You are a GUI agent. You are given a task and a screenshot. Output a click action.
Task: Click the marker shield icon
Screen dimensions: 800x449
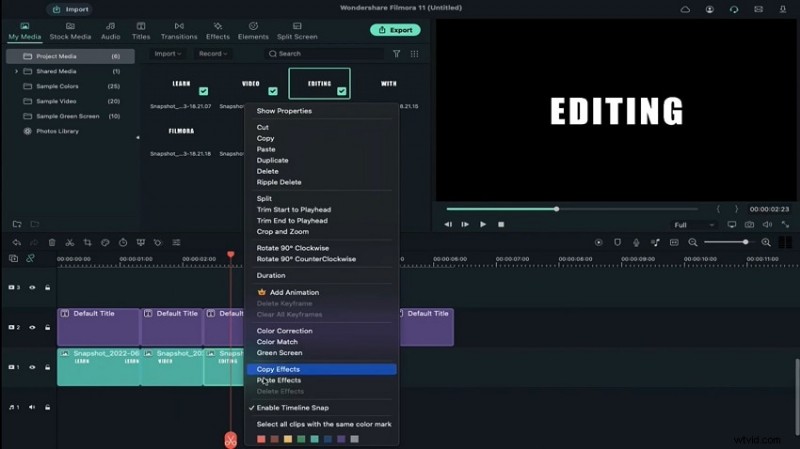click(617, 243)
